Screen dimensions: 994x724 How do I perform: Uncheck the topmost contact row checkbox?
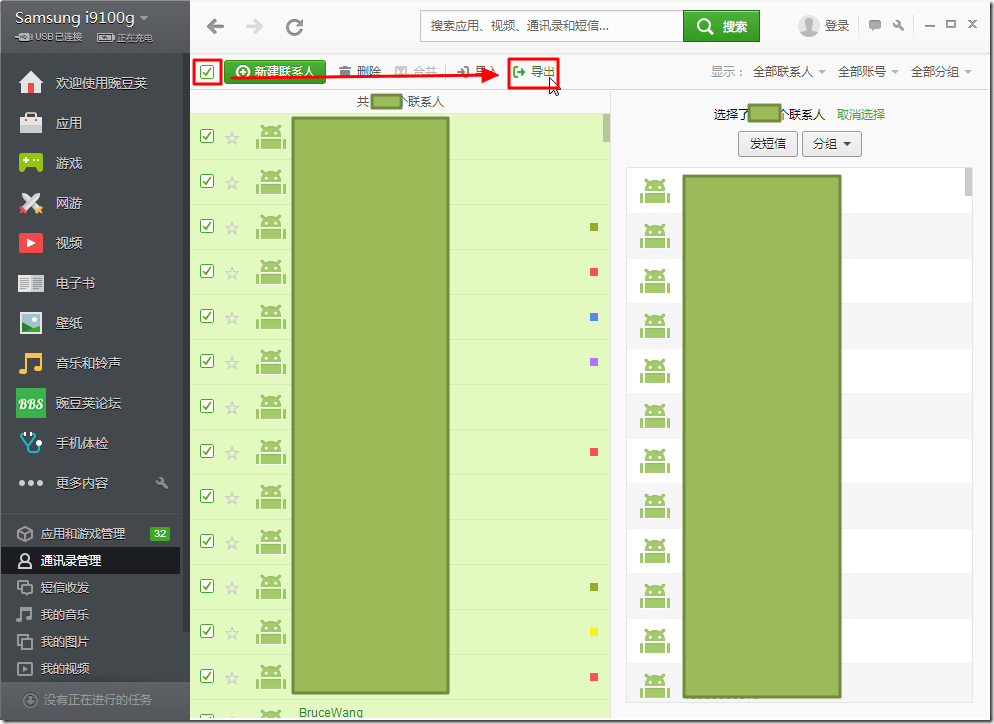tap(207, 136)
